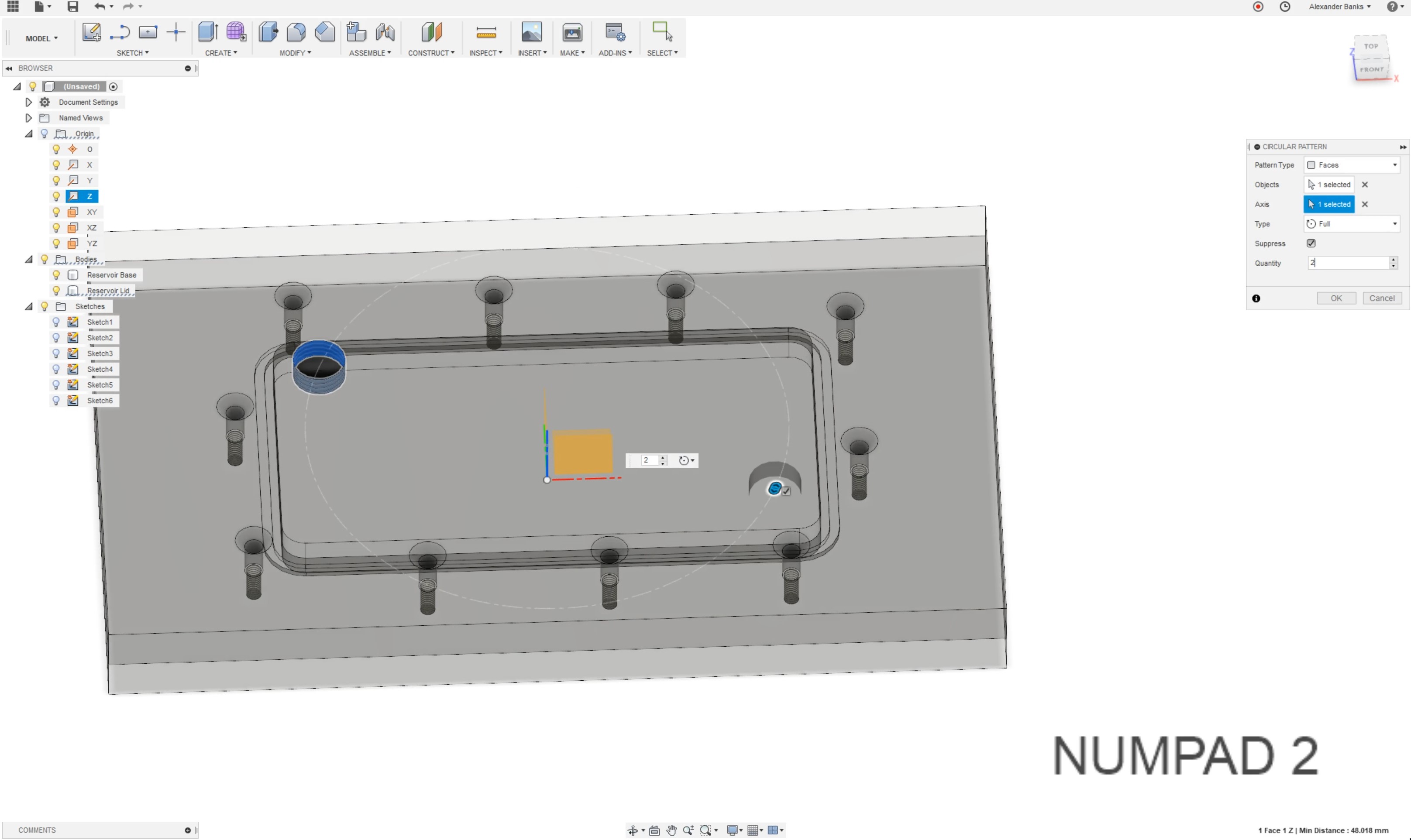Hide the Reservoir Base body lightbulb
The image size is (1411, 840).
point(56,275)
